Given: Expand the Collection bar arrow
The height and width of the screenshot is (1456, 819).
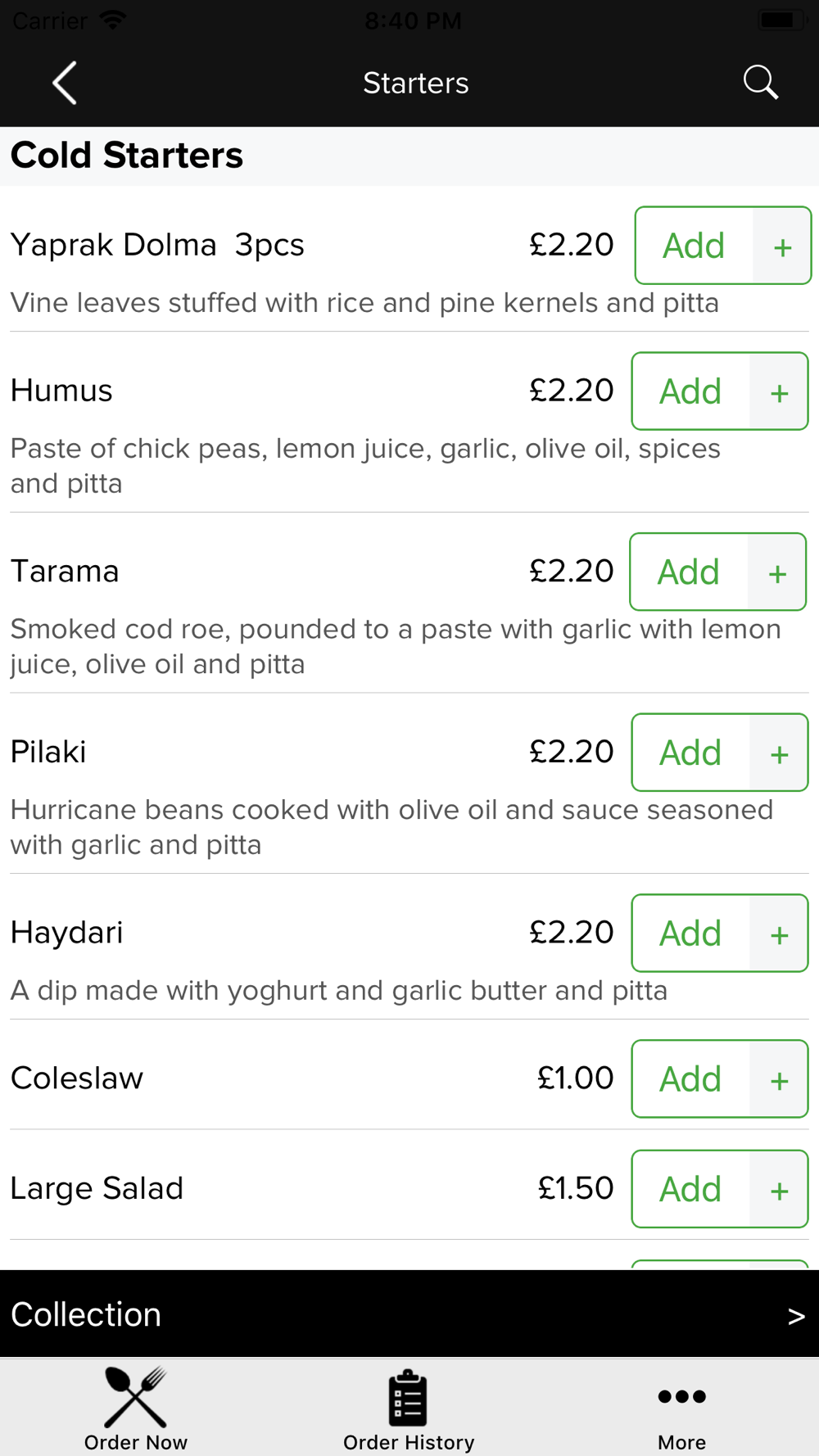Looking at the screenshot, I should click(796, 1316).
